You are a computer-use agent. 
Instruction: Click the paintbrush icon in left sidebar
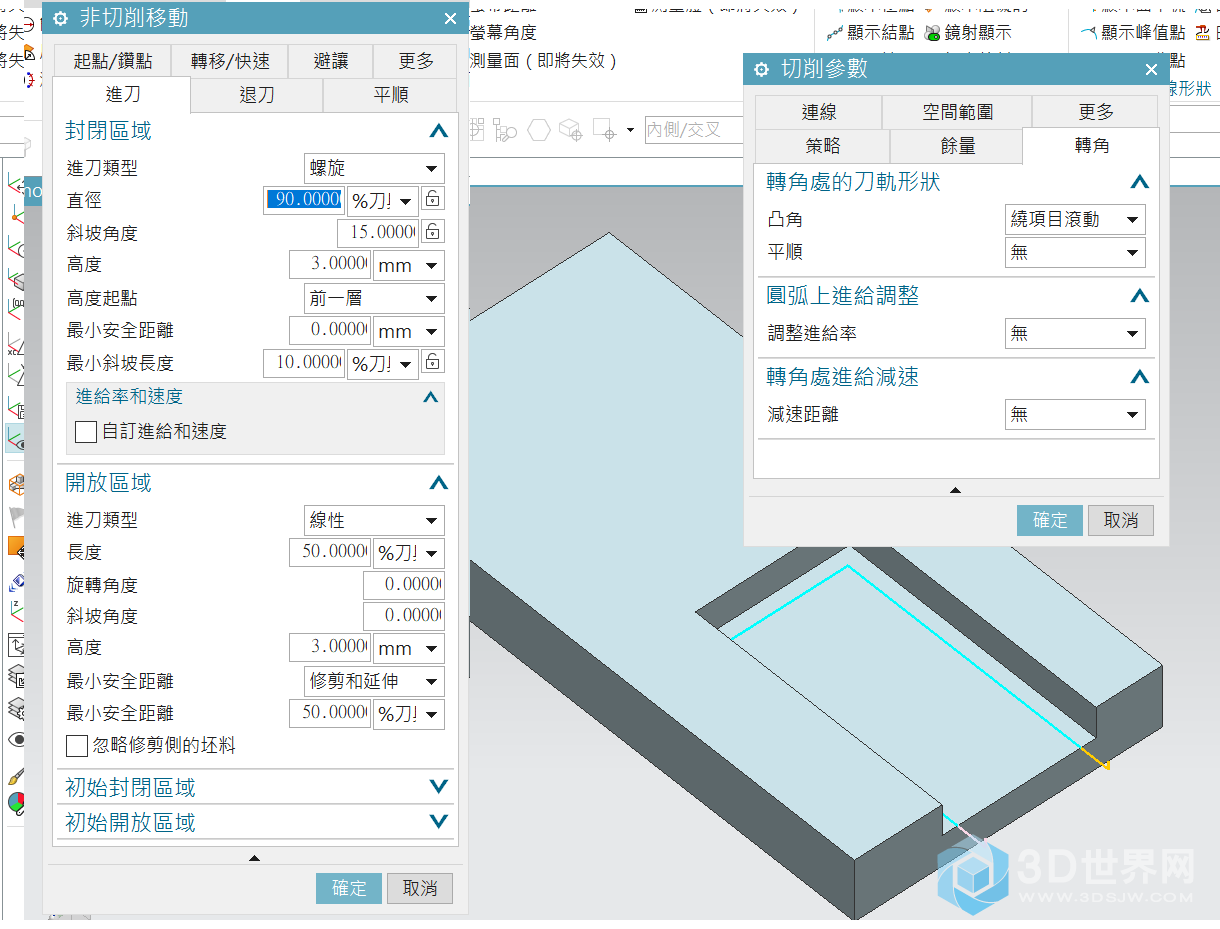(17, 775)
